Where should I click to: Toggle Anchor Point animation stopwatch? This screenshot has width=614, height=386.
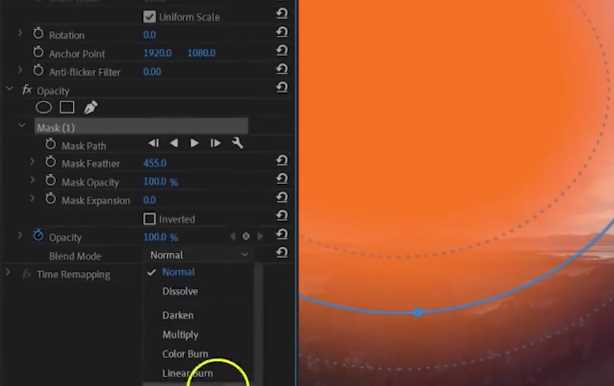pos(38,52)
